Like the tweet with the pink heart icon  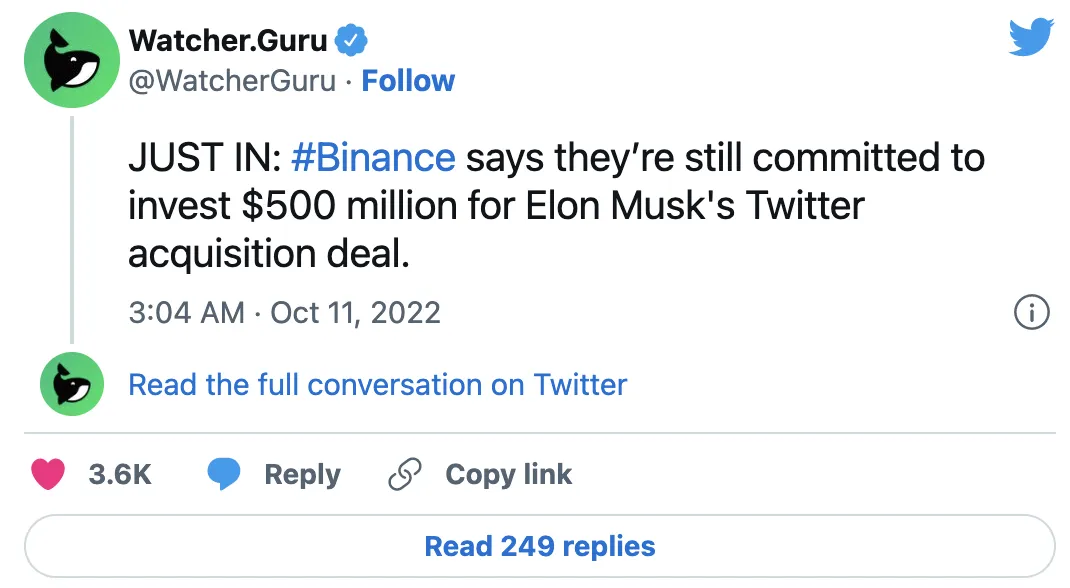48,474
